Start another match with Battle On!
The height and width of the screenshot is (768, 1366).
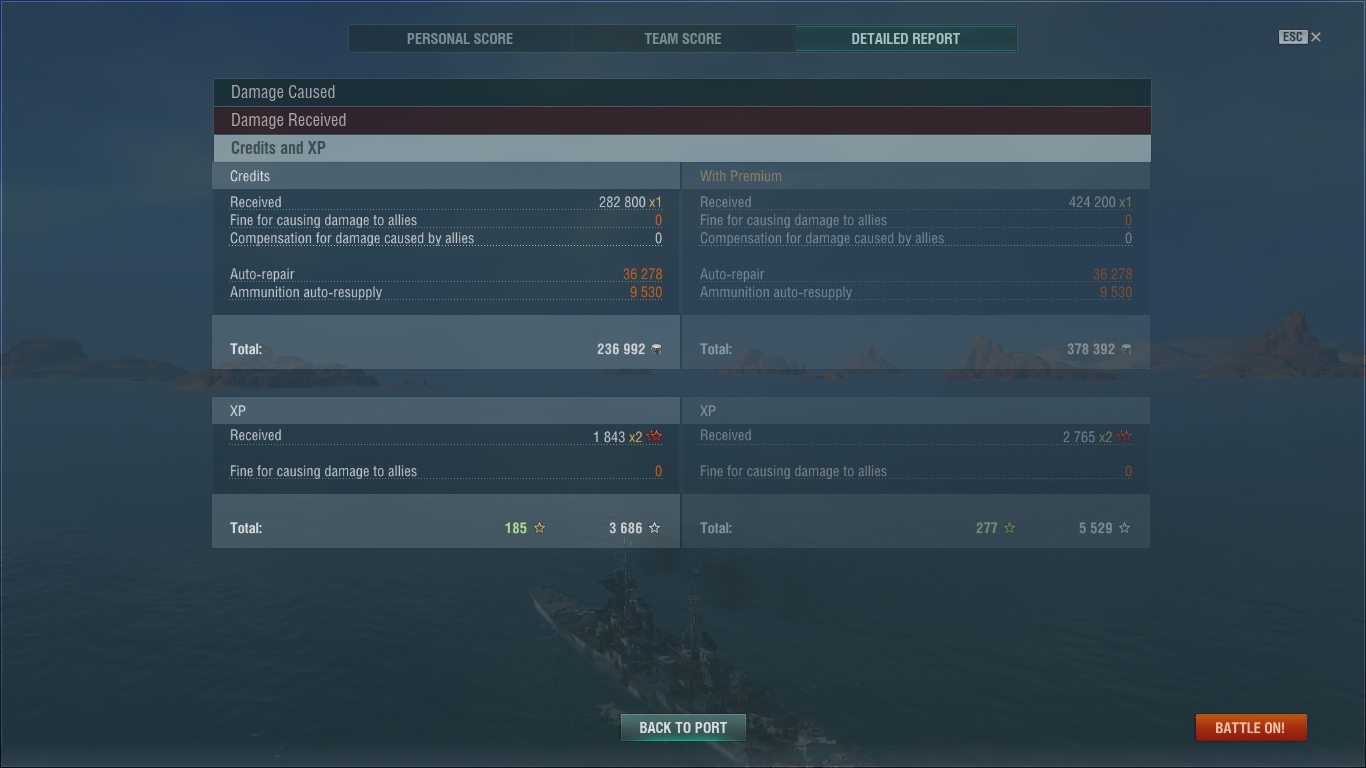pyautogui.click(x=1251, y=727)
